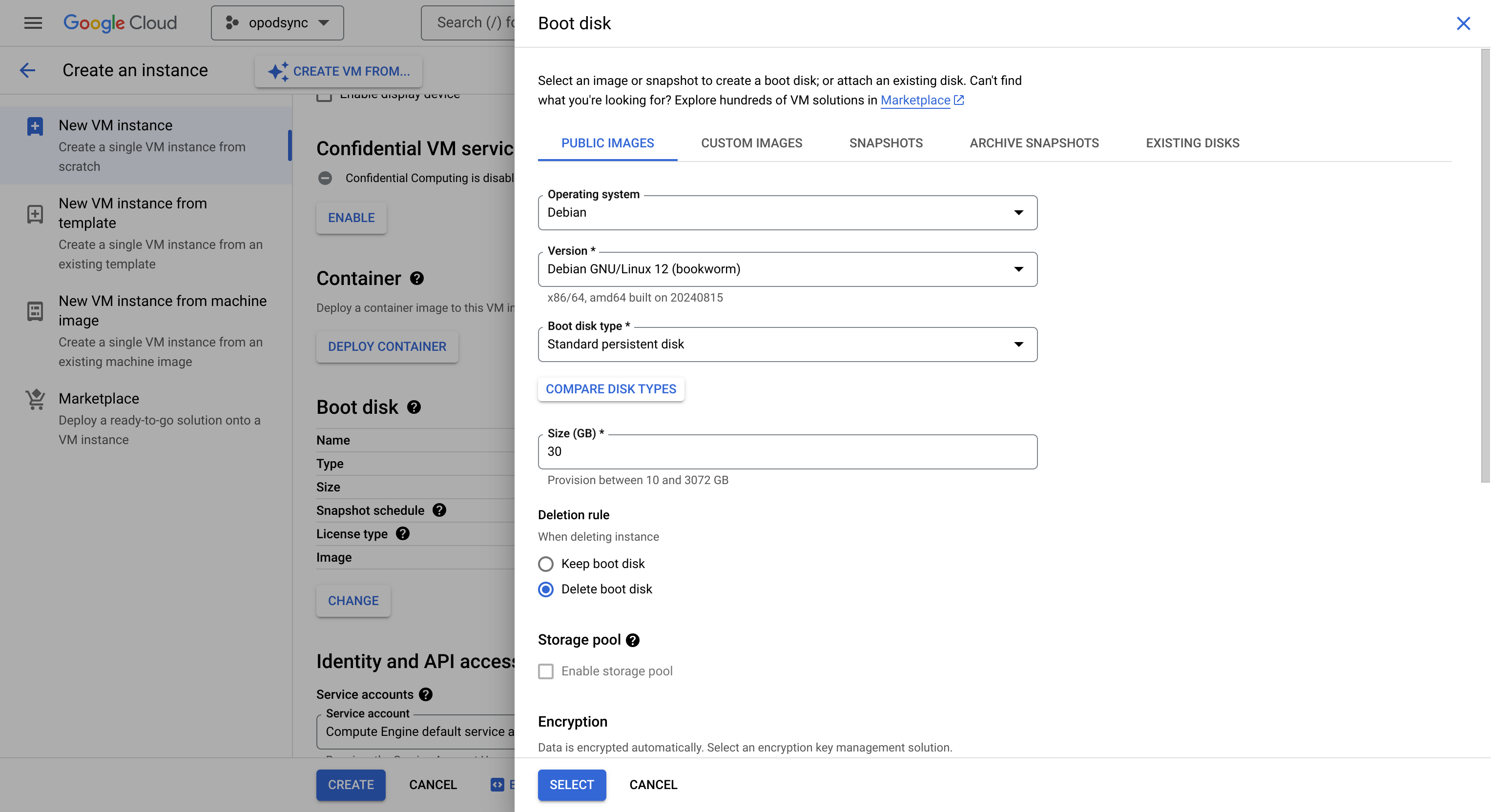
Task: Select the Keep boot disk radio button
Action: (546, 563)
